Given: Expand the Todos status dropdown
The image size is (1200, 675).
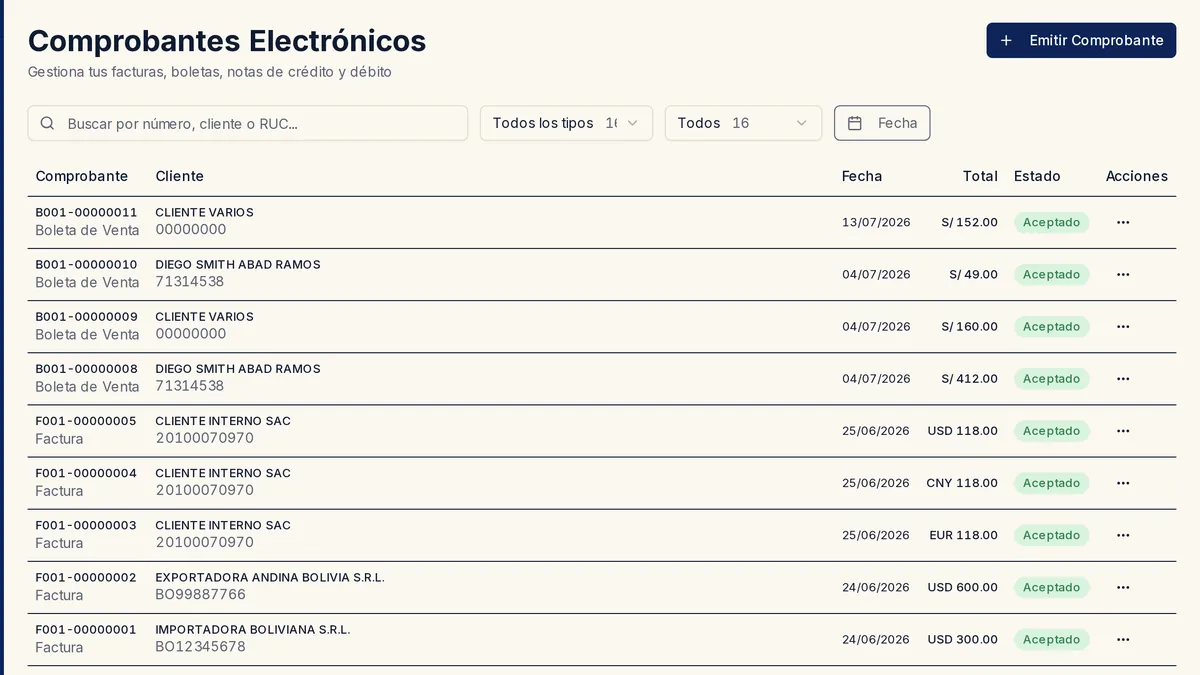Looking at the screenshot, I should [x=743, y=123].
